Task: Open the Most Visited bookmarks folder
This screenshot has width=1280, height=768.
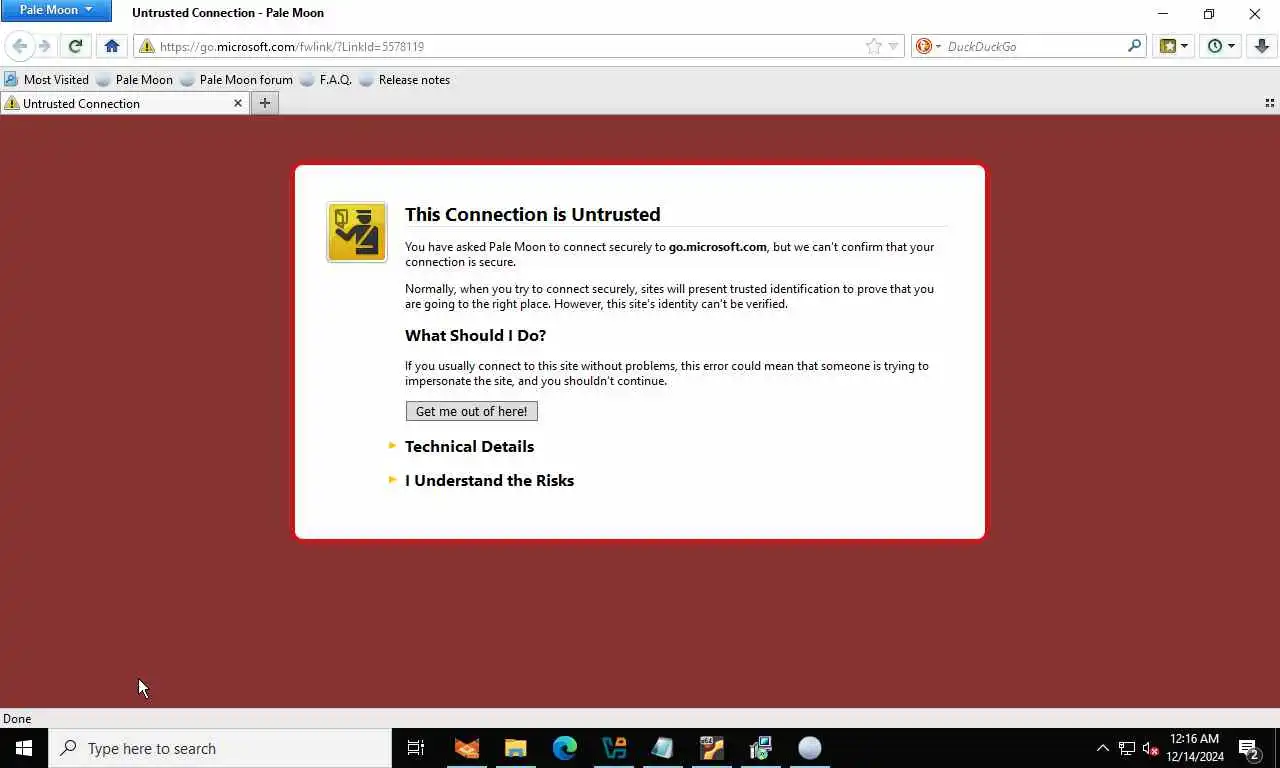Action: (46, 80)
